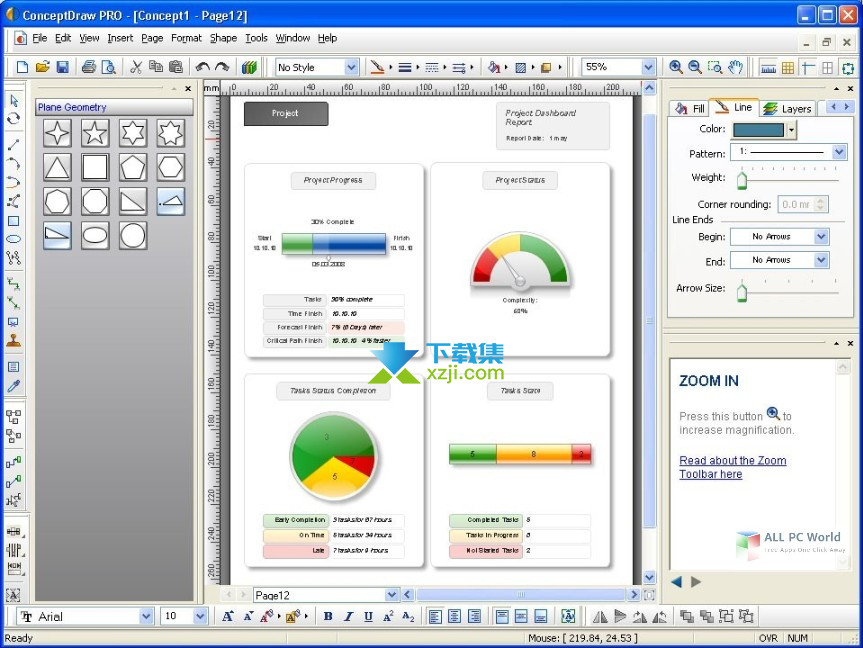The image size is (863, 648).
Task: Click the Paste clipboard icon
Action: tap(176, 67)
